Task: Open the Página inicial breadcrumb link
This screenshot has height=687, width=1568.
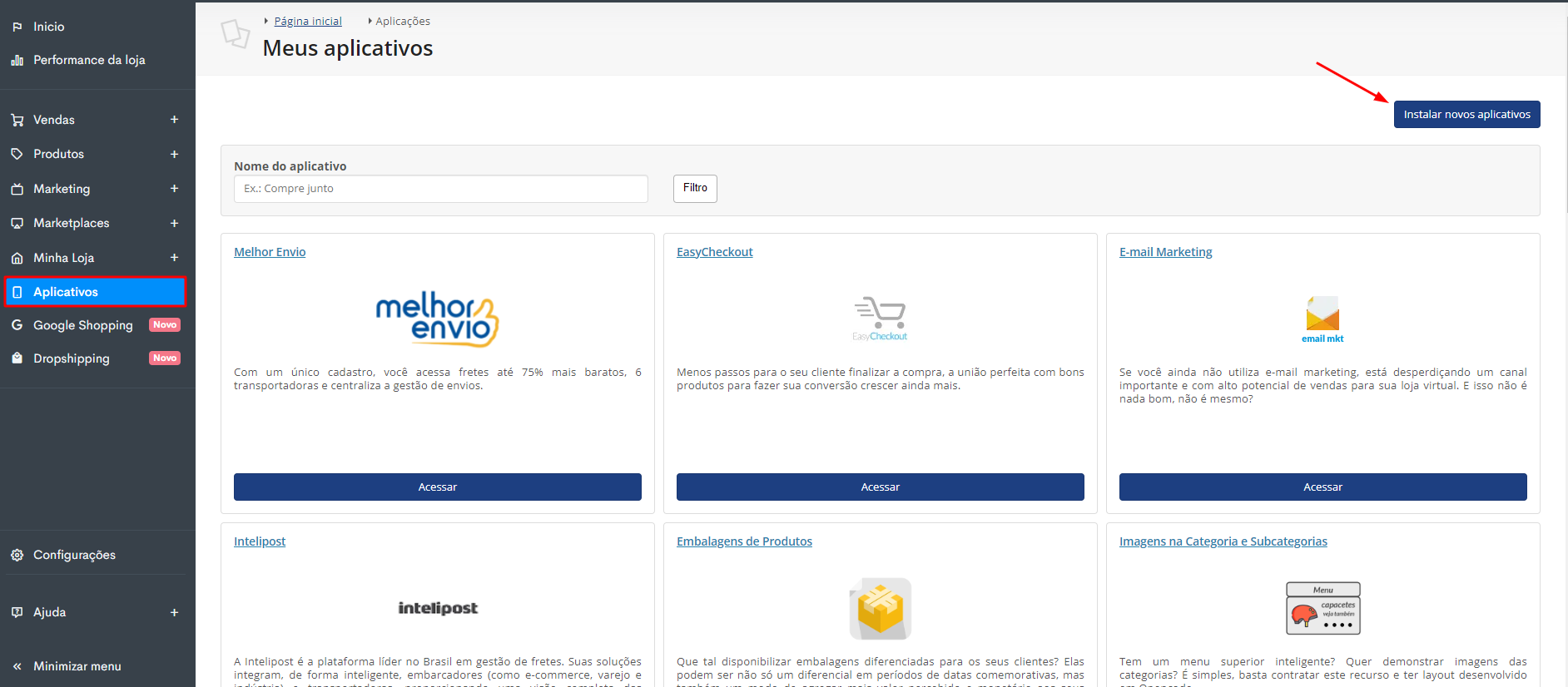Action: pos(308,22)
